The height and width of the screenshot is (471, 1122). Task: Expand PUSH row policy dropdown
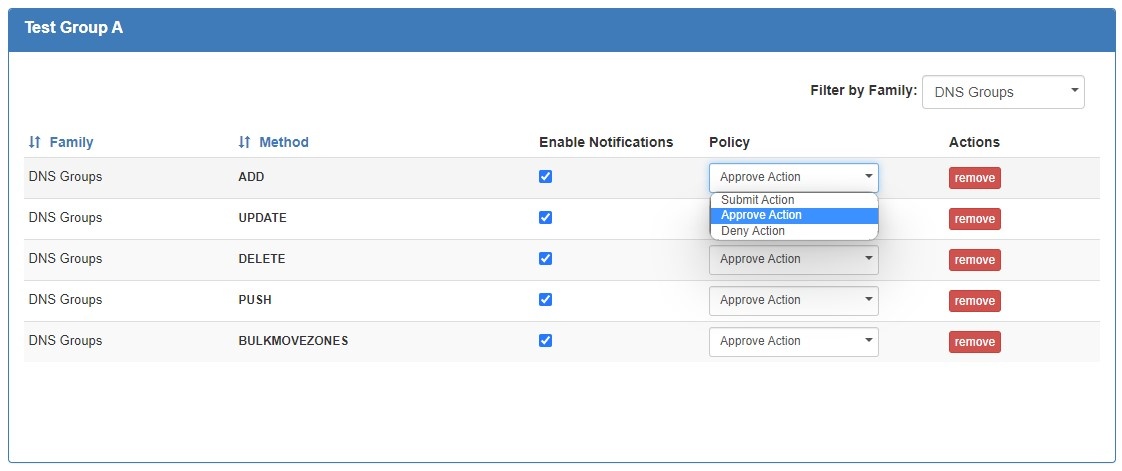pos(793,301)
